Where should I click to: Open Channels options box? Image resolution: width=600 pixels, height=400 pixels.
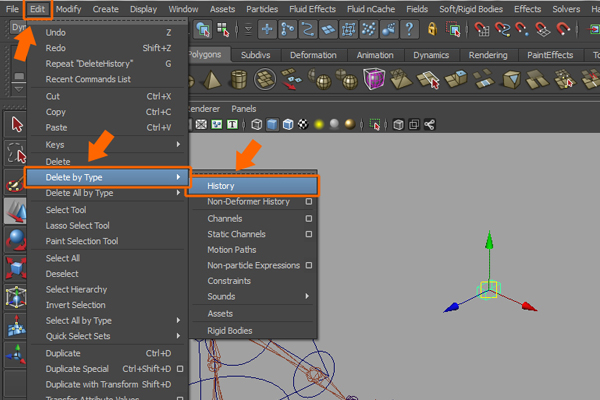309,219
